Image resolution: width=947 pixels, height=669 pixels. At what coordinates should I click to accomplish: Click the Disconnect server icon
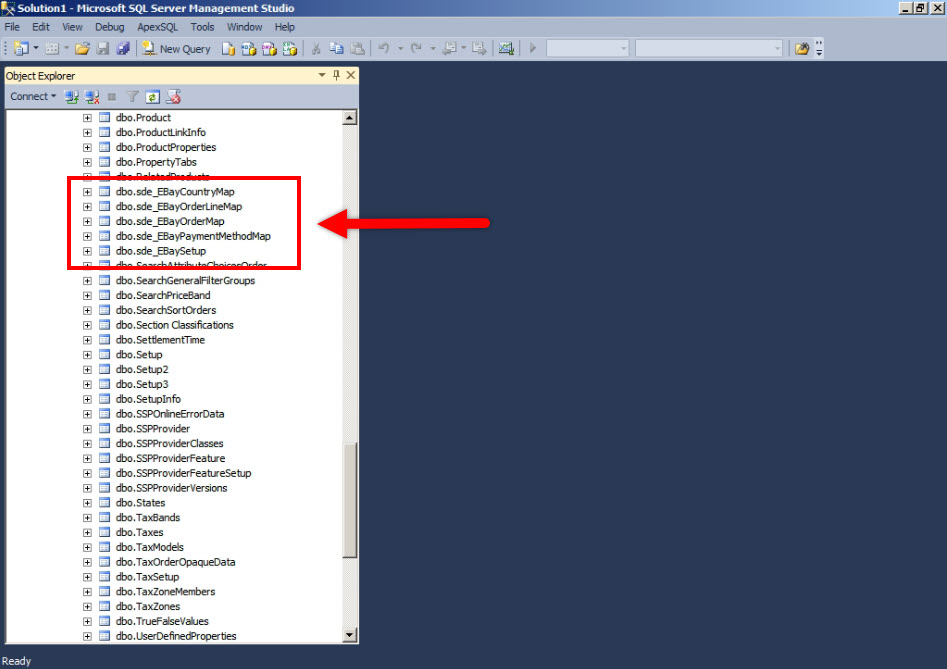point(92,97)
